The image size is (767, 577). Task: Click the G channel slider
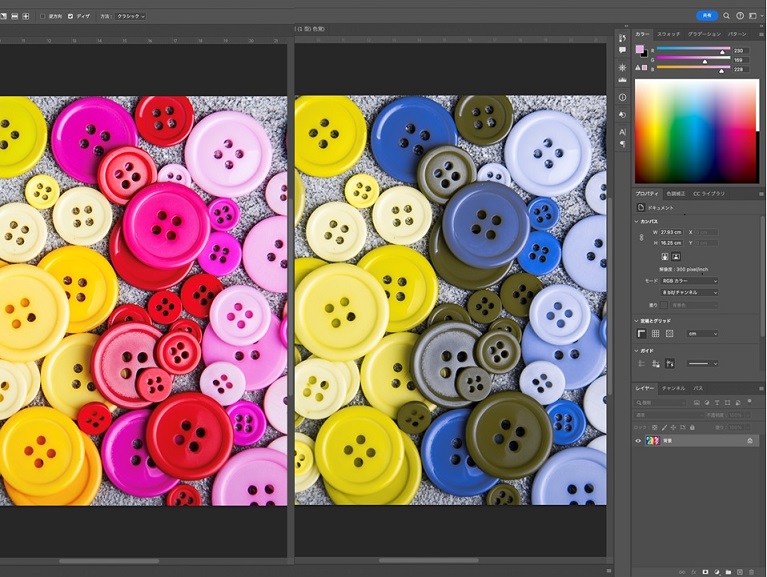(694, 59)
